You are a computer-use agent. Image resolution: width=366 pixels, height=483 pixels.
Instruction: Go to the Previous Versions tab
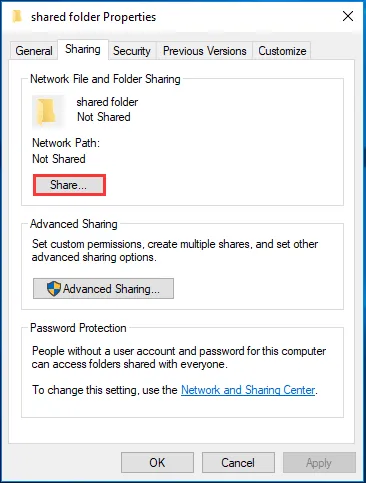[x=205, y=51]
